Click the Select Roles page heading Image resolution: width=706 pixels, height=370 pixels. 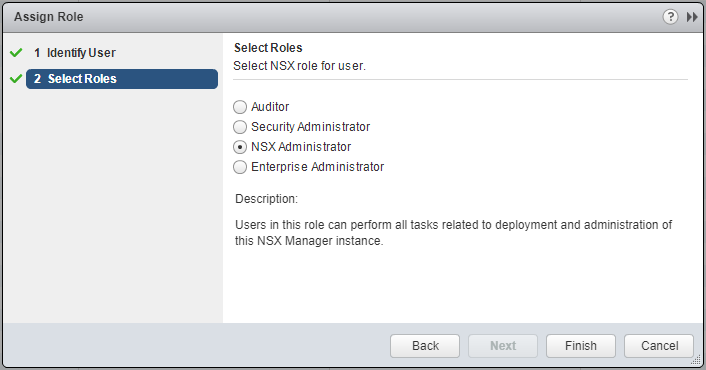point(268,48)
